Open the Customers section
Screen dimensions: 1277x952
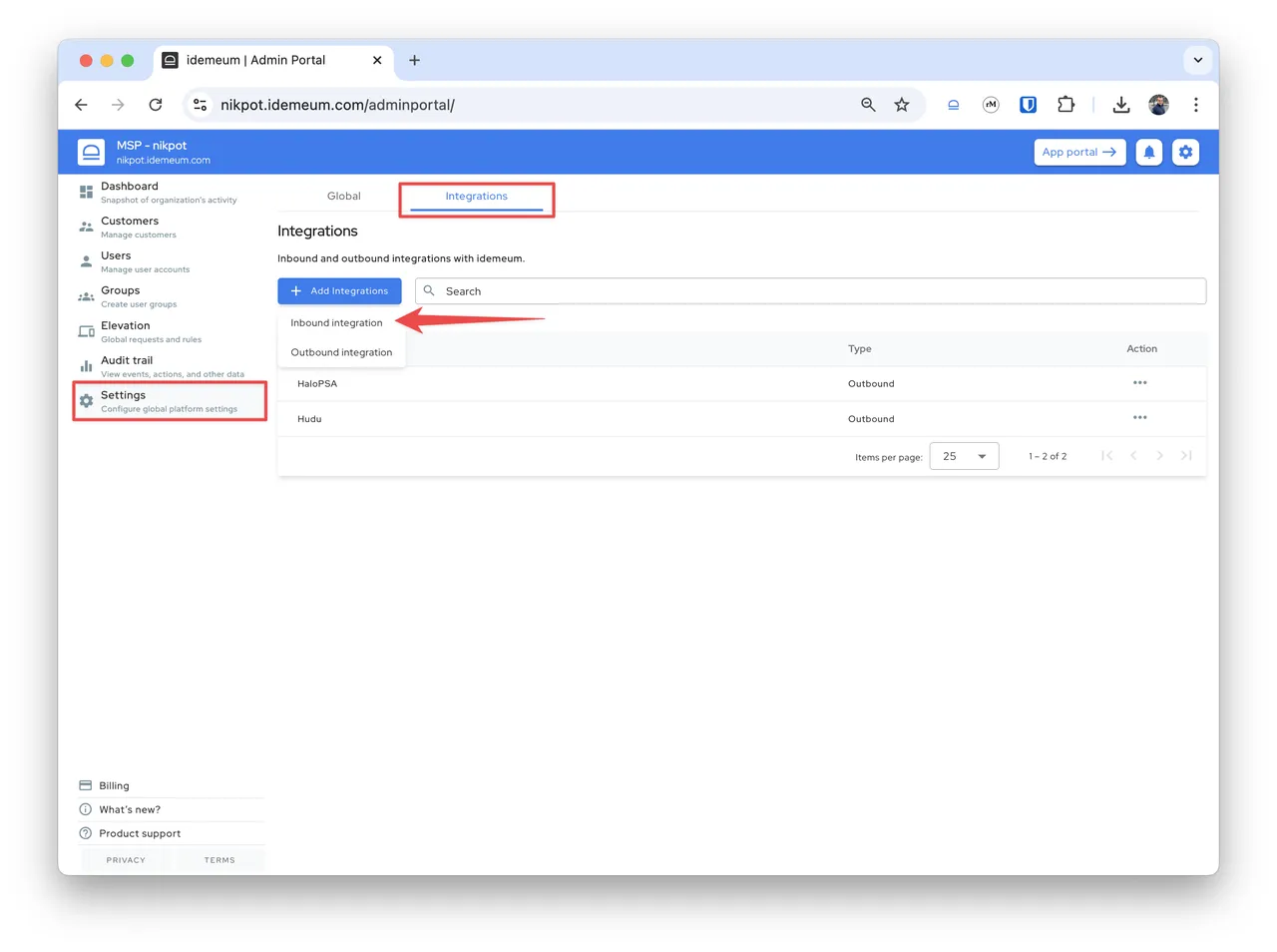168,227
